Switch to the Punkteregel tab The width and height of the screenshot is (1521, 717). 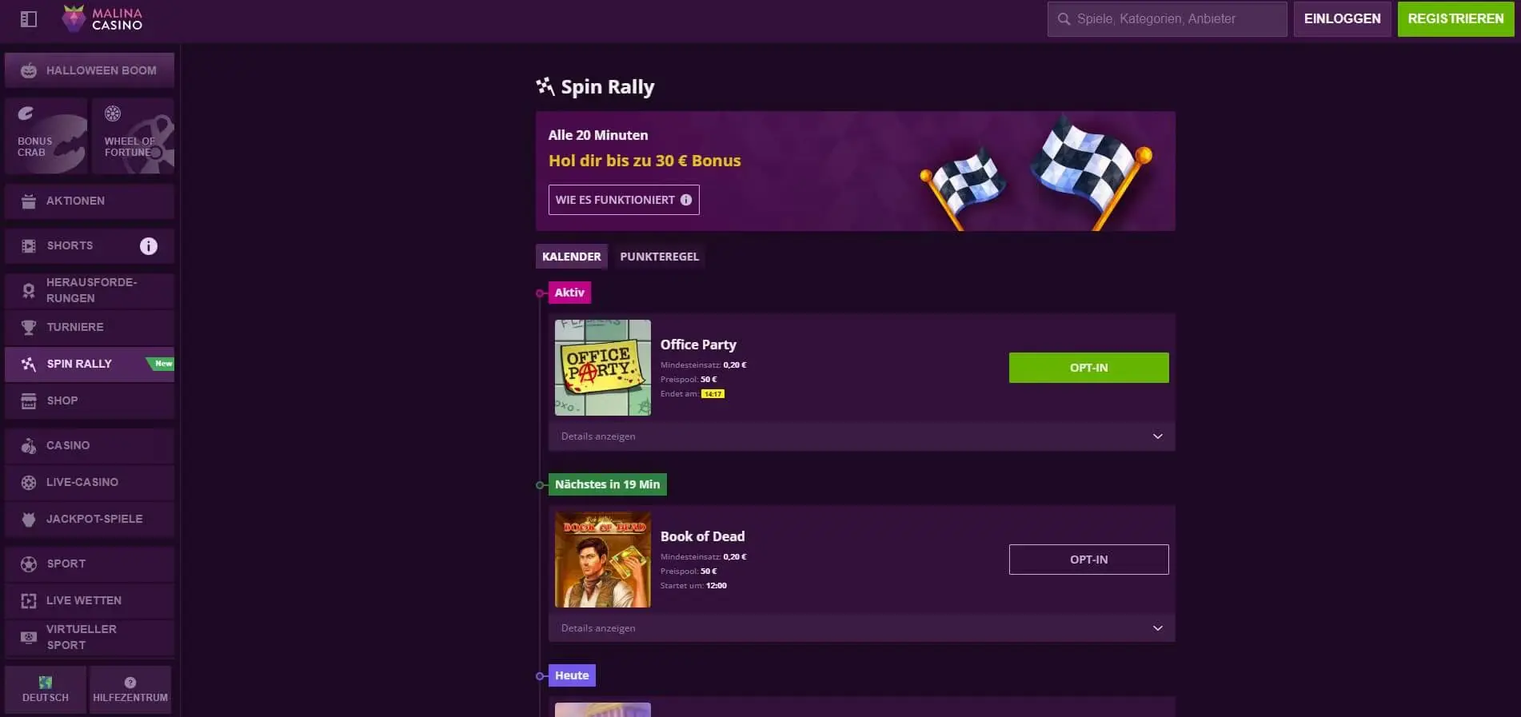pyautogui.click(x=659, y=257)
